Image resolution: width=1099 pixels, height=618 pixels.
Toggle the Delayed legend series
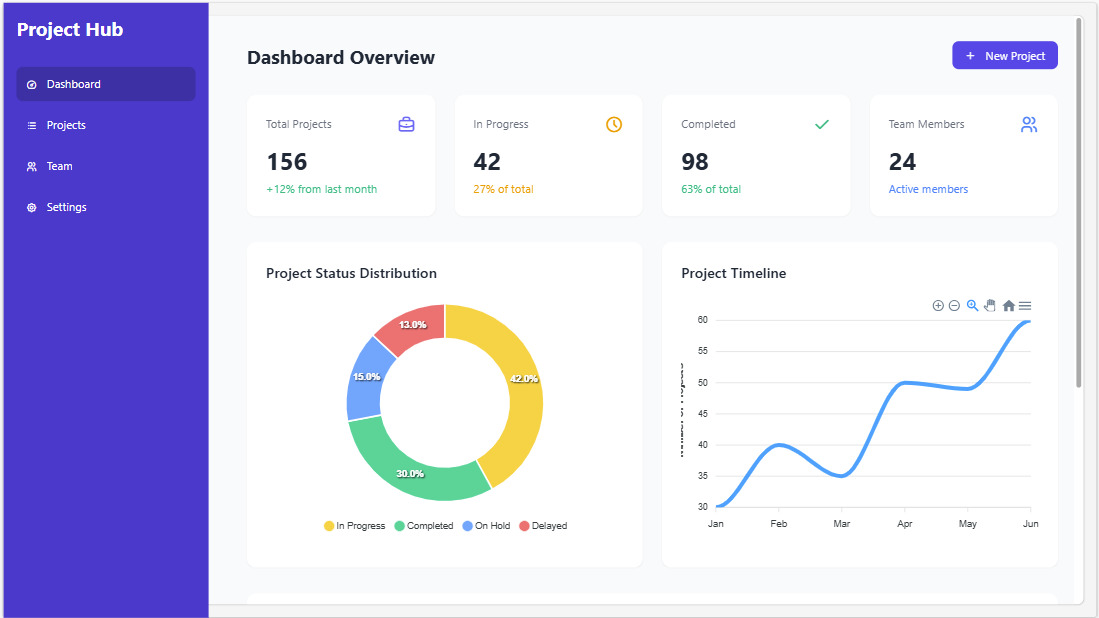[543, 526]
